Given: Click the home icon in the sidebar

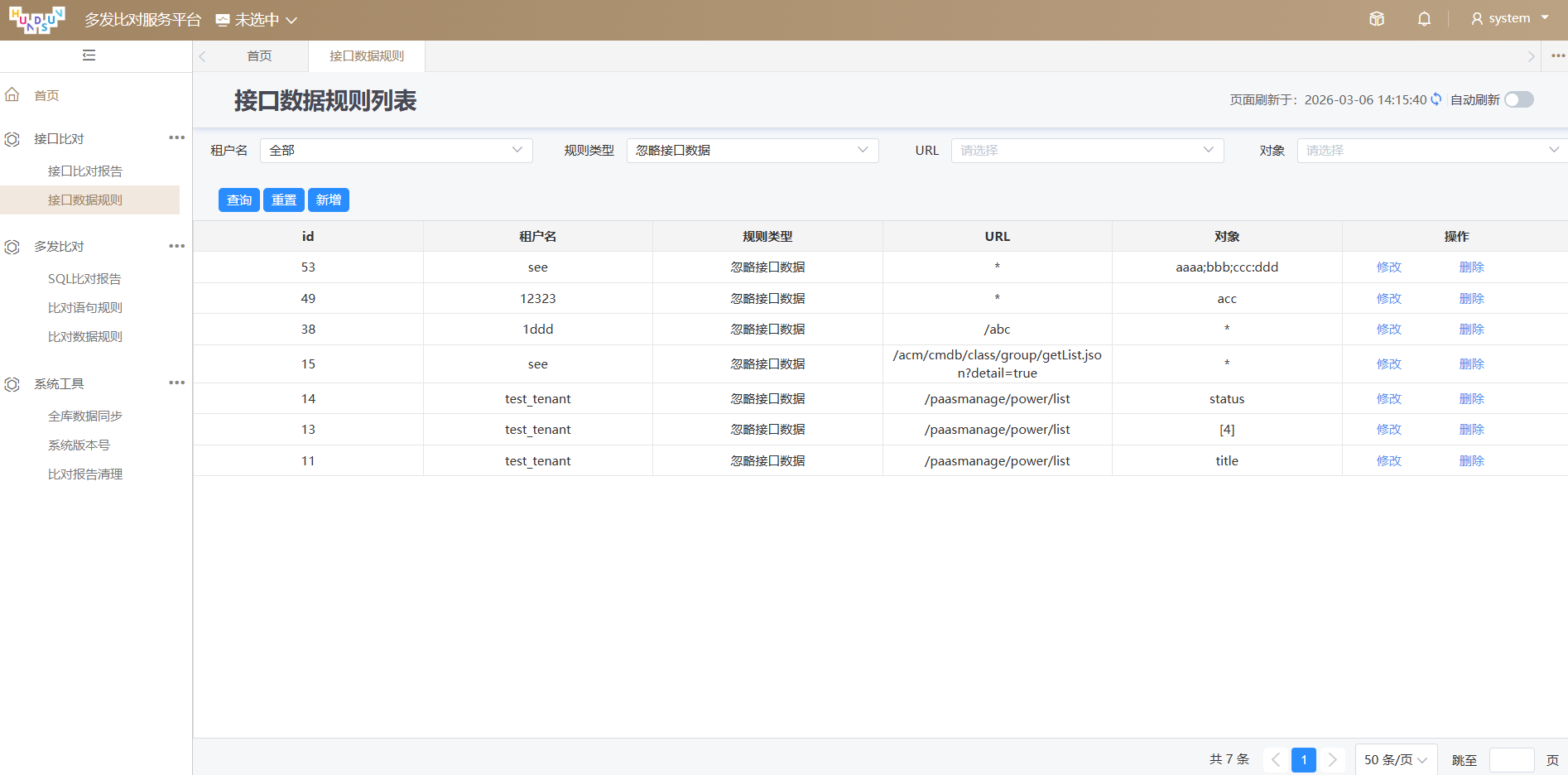Looking at the screenshot, I should [12, 95].
